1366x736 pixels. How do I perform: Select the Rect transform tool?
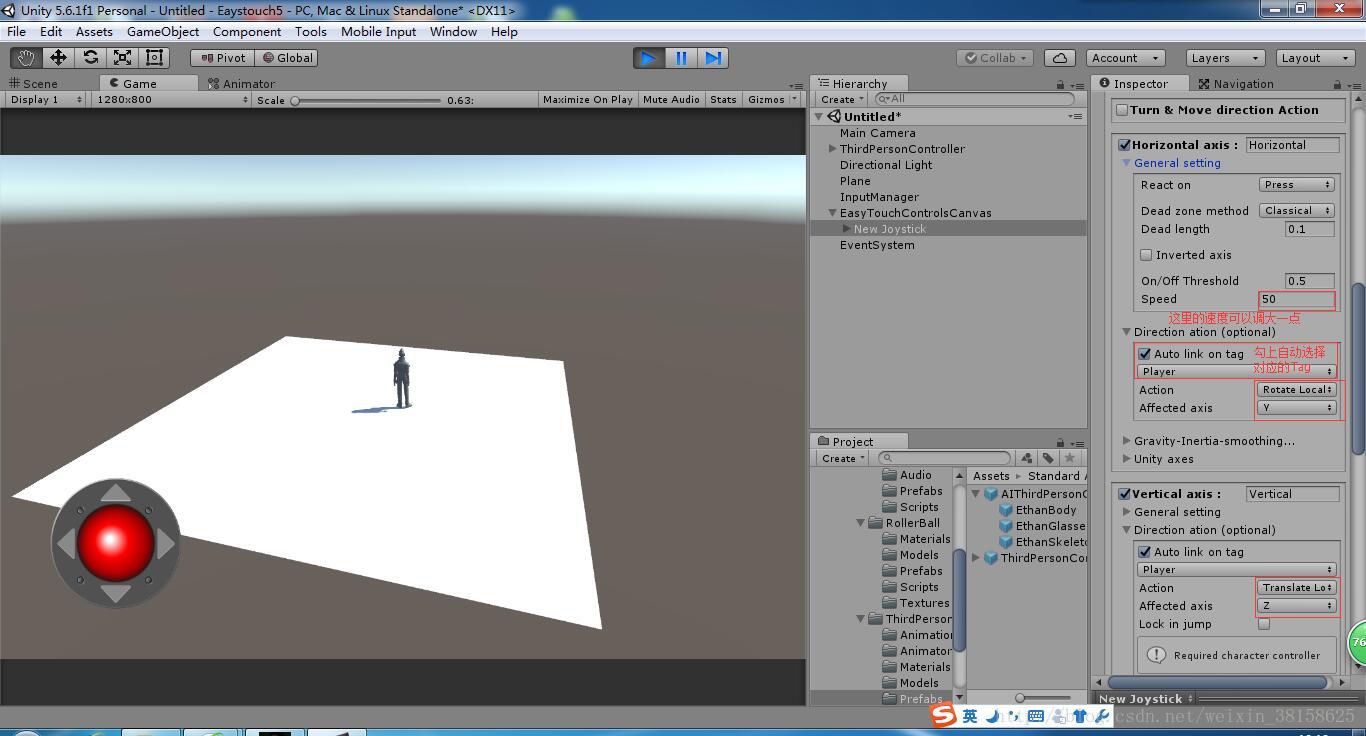coord(154,58)
